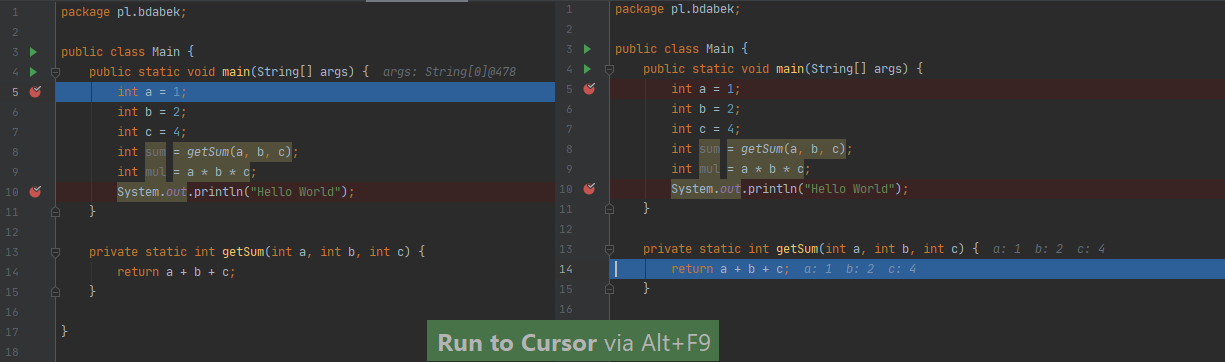The width and height of the screenshot is (1225, 362).
Task: Click inline hint 'args: String[0]@478' in left editor
Action: tap(450, 72)
